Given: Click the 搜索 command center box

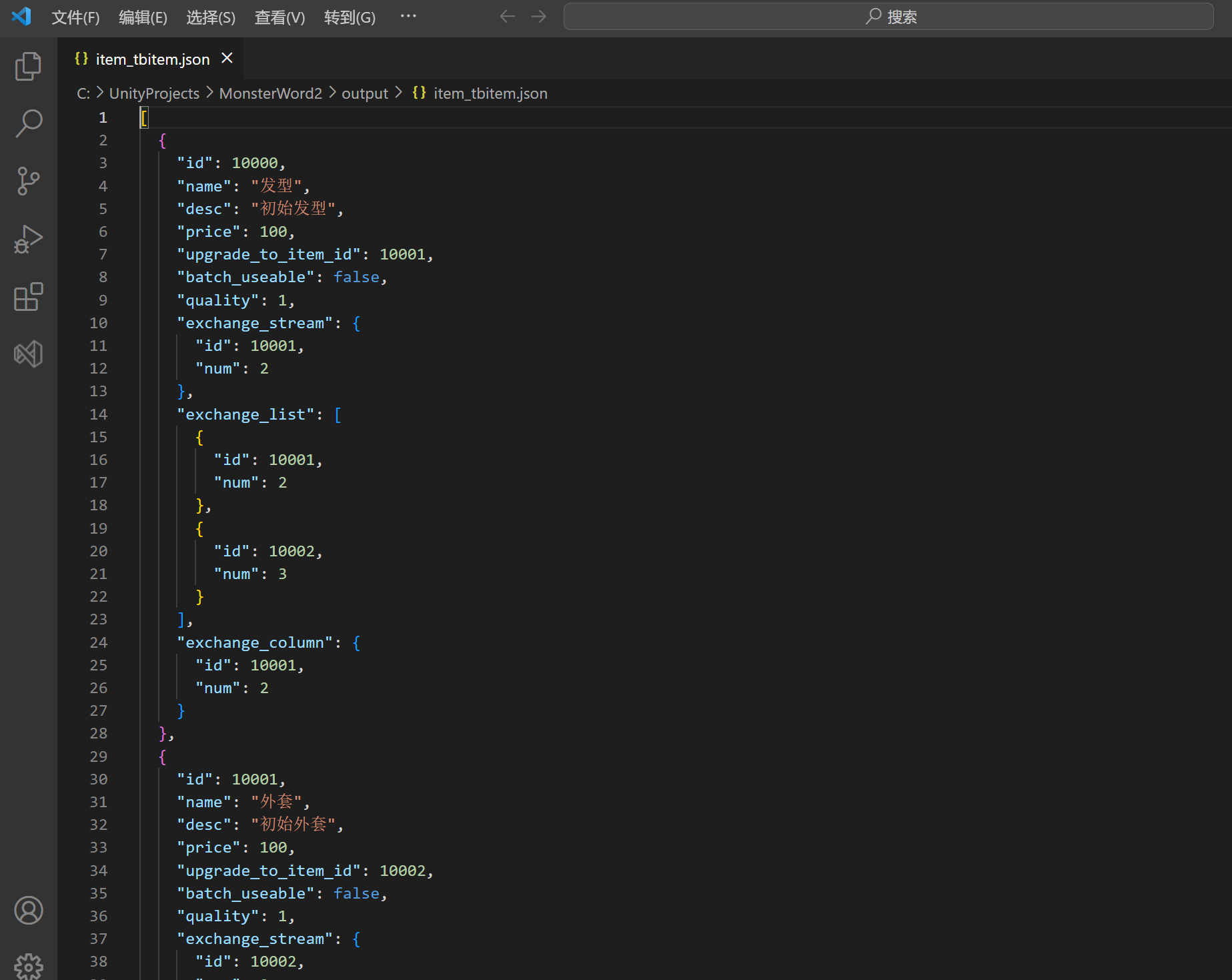Looking at the screenshot, I should 888,17.
